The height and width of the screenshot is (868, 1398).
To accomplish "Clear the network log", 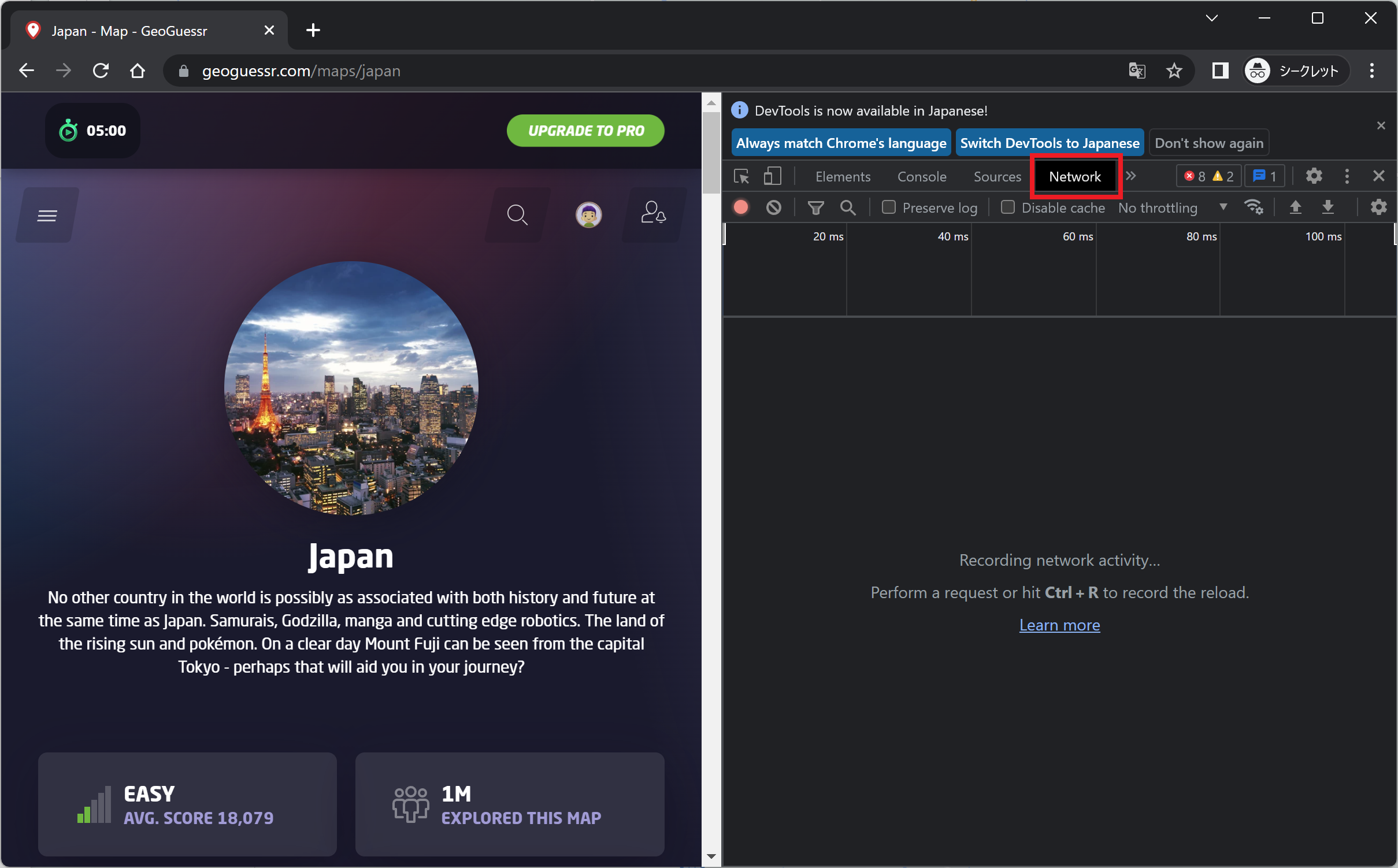I will click(x=774, y=207).
